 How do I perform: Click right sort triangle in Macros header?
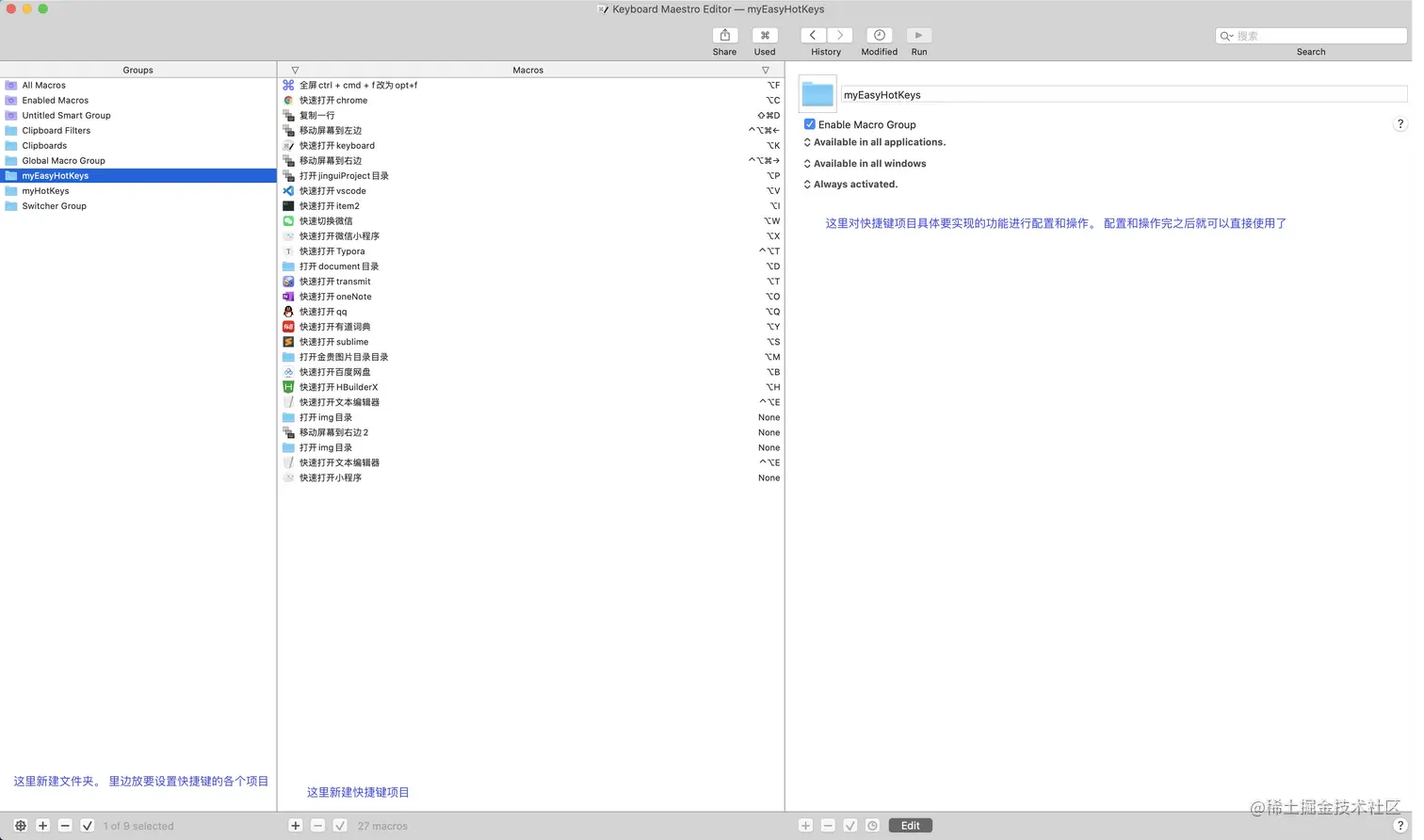[766, 70]
